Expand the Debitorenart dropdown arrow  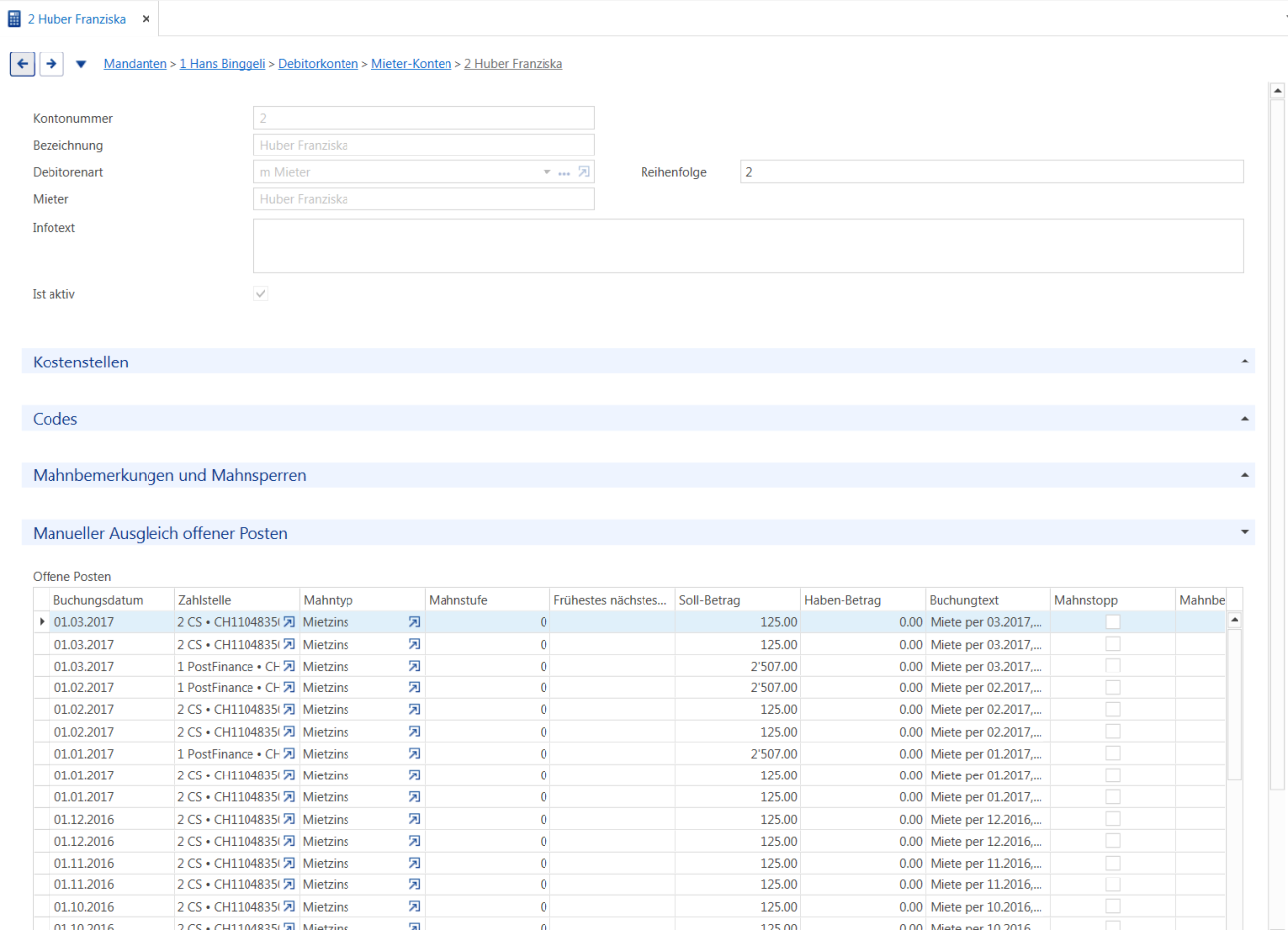(x=546, y=172)
